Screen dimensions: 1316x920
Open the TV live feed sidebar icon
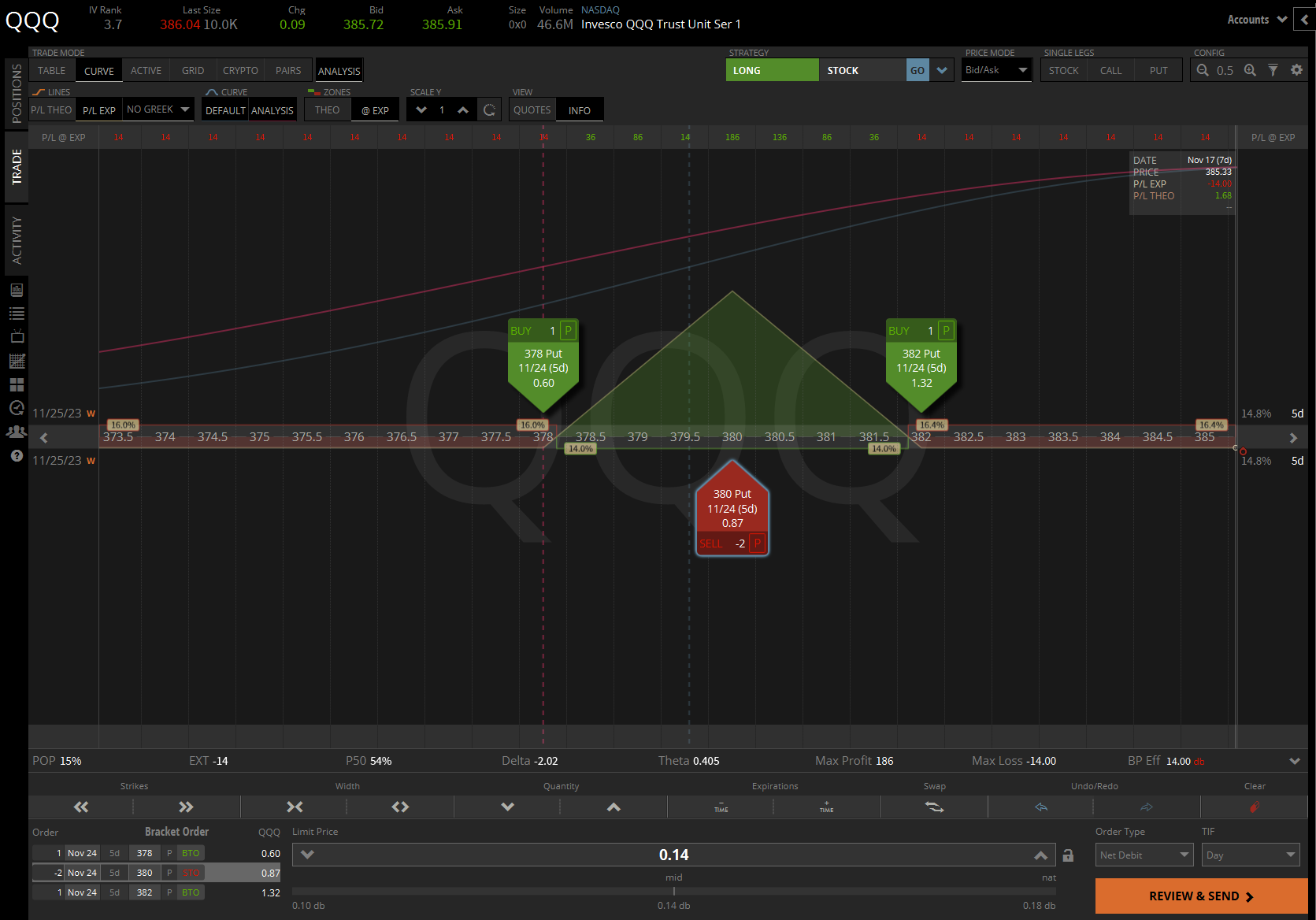pyautogui.click(x=17, y=337)
